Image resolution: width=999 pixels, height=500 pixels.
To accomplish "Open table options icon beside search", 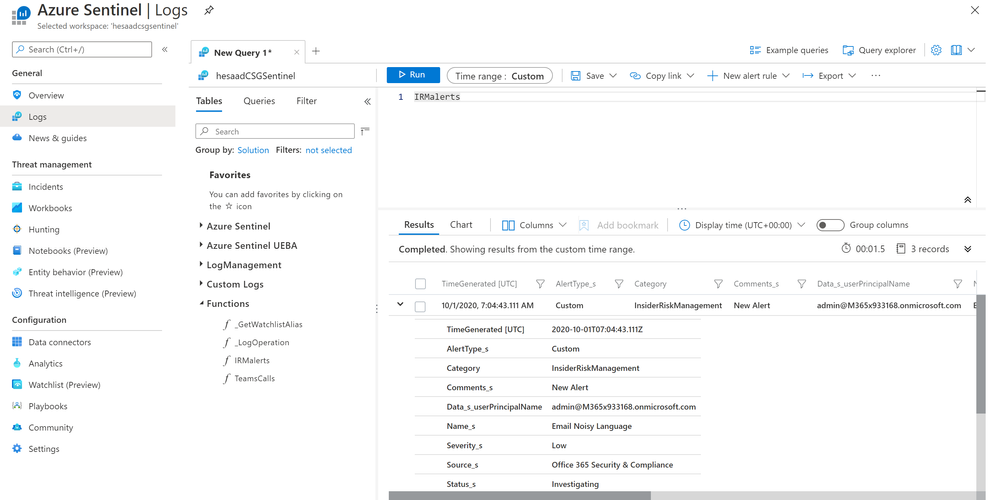I will point(365,131).
